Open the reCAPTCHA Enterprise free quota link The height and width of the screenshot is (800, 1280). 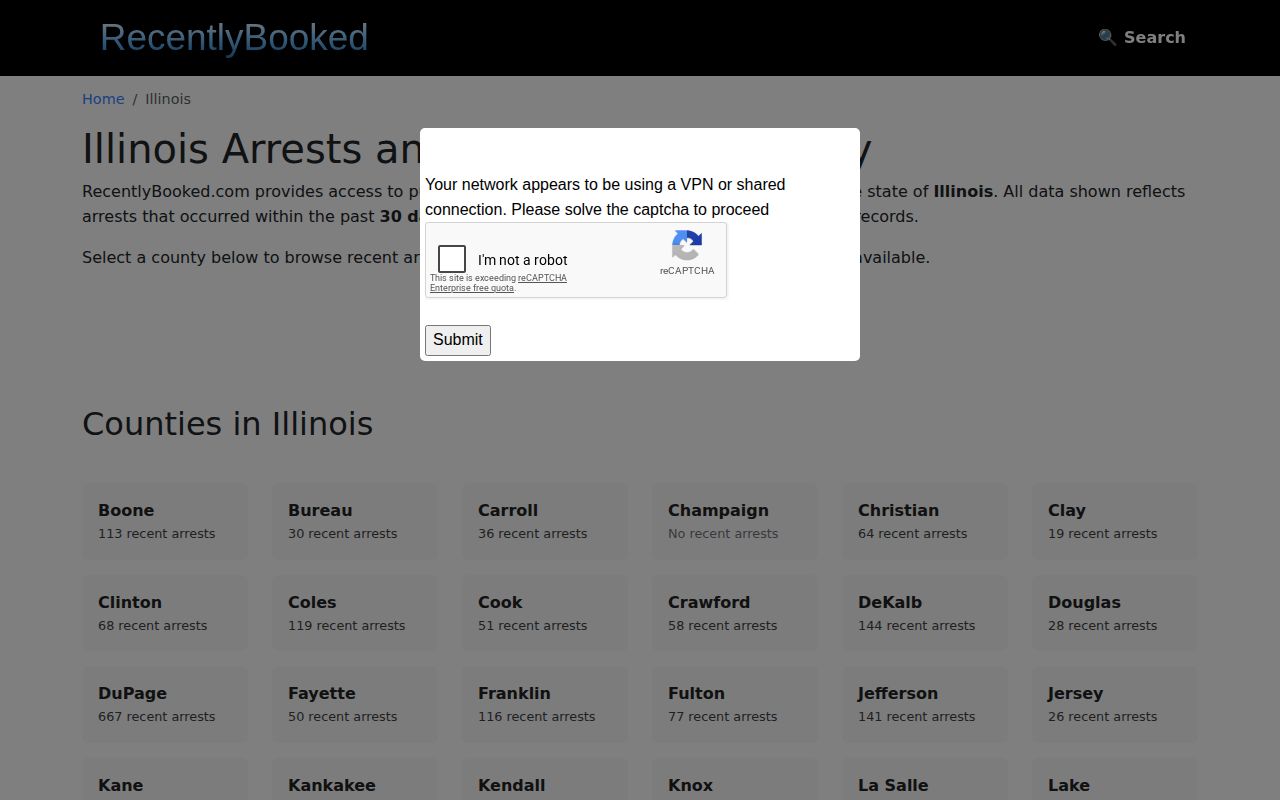[498, 283]
